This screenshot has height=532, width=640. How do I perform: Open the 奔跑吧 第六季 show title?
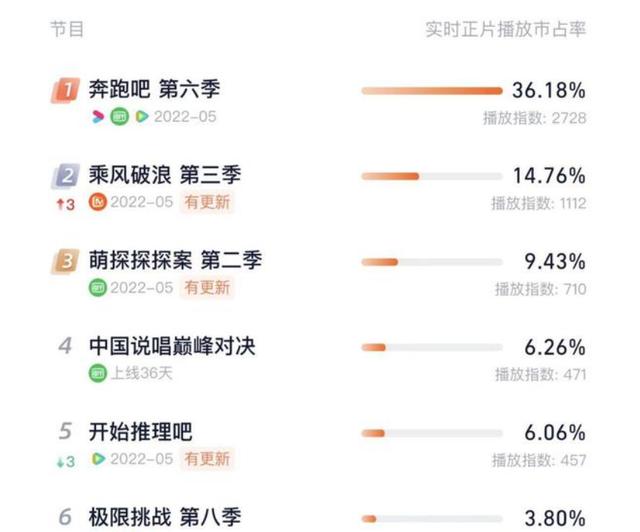[x=155, y=89]
